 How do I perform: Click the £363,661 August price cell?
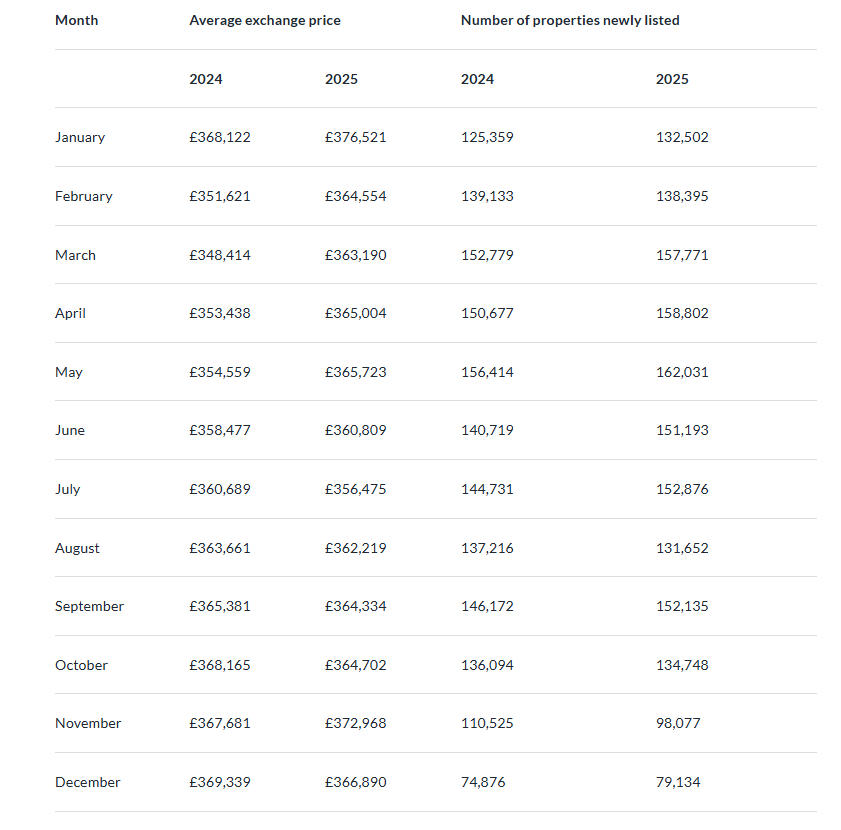[x=220, y=548]
